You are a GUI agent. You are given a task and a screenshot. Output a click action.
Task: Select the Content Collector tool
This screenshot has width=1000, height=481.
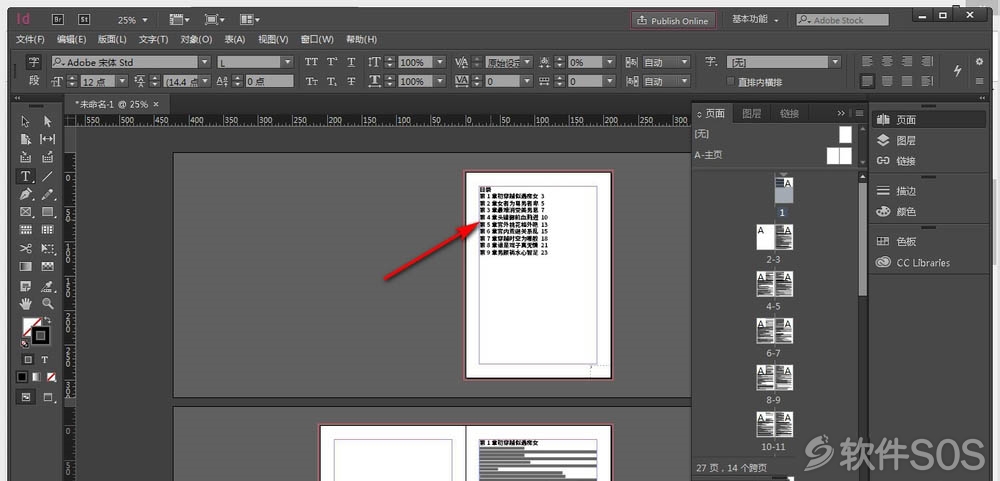pyautogui.click(x=26, y=158)
